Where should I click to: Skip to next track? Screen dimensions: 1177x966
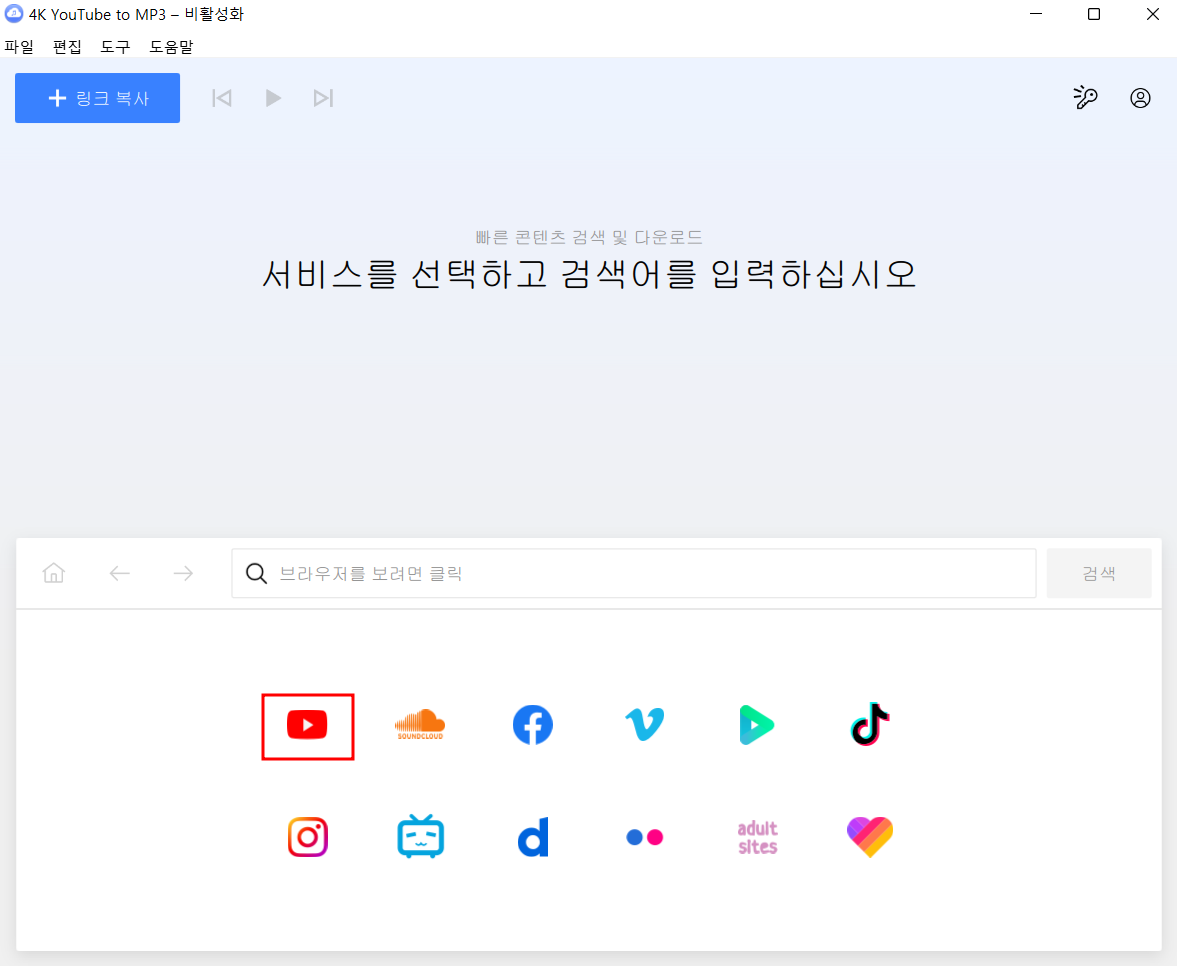[x=324, y=98]
